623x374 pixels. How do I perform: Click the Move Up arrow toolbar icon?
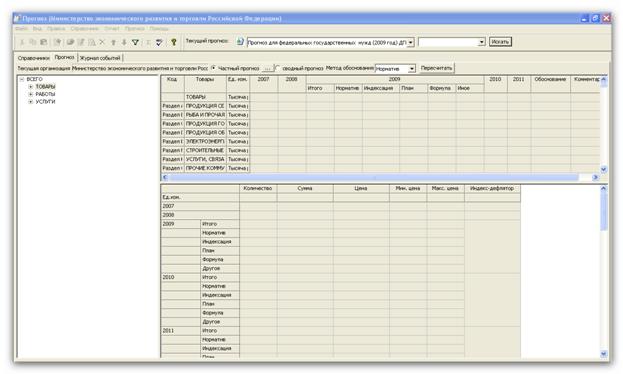[x=113, y=42]
